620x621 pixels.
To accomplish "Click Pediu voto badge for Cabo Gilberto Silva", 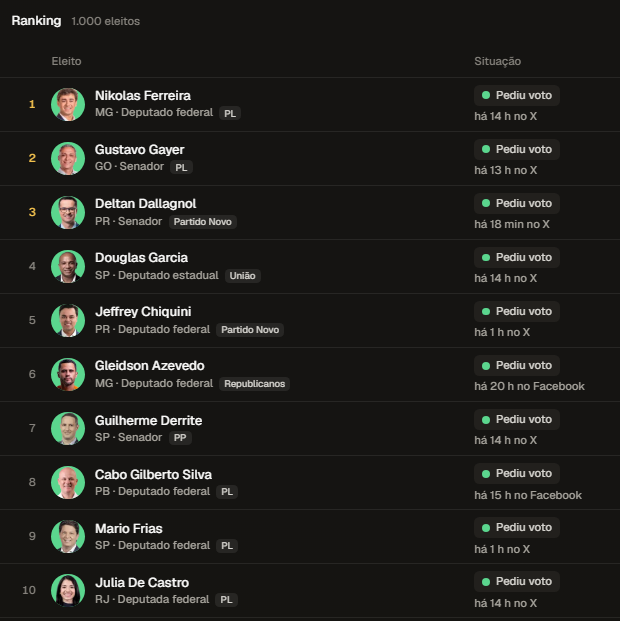I will [517, 473].
